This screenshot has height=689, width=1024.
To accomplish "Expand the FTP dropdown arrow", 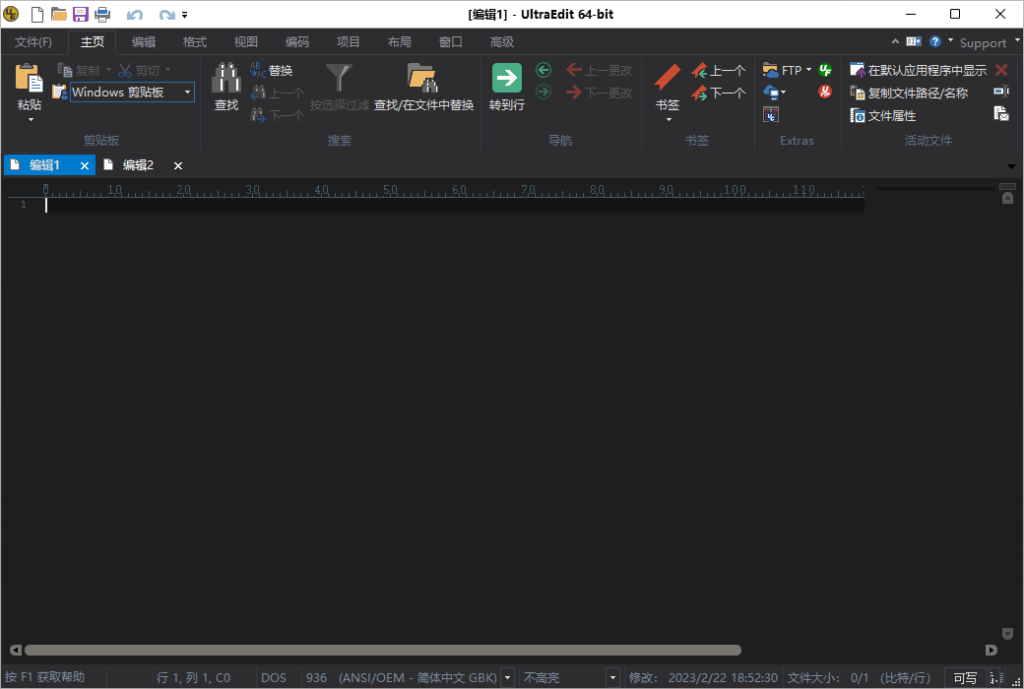I will [x=808, y=69].
